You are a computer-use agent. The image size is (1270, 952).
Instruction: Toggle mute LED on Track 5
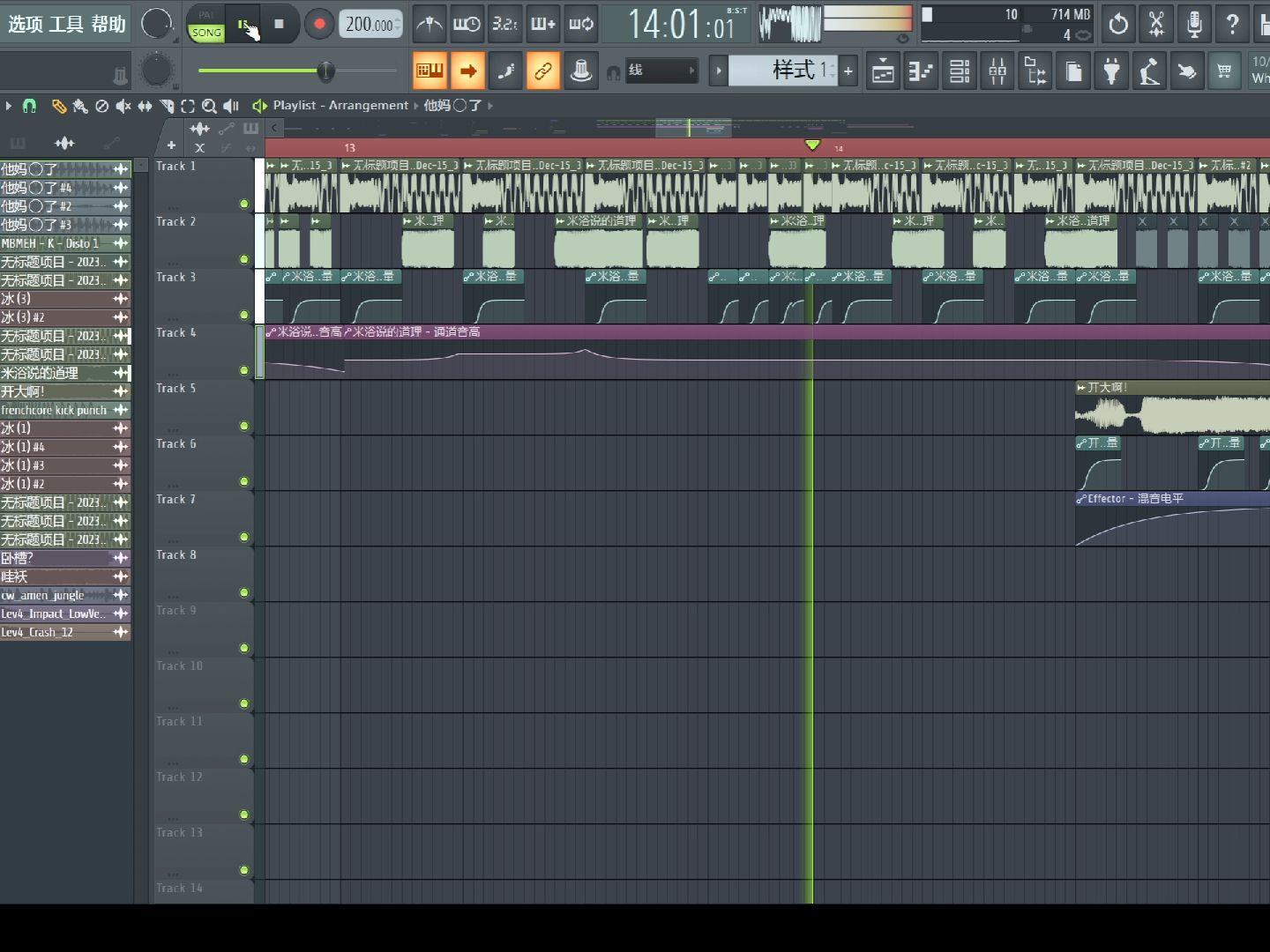[x=244, y=426]
